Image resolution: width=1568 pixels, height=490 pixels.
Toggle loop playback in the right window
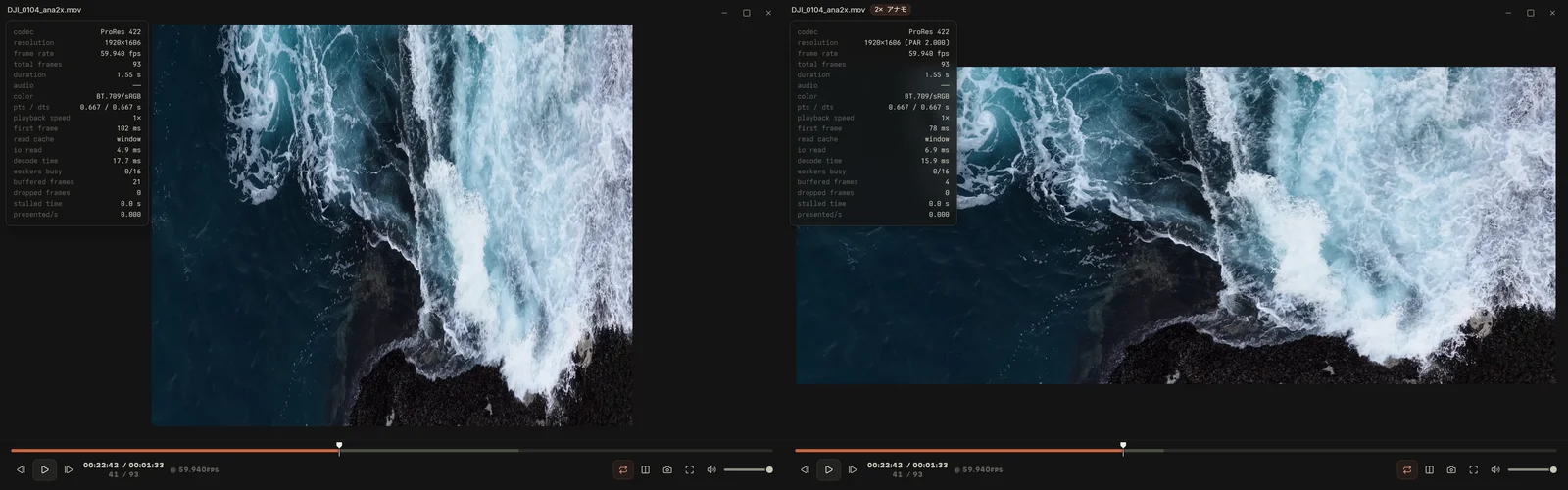[x=1406, y=470]
